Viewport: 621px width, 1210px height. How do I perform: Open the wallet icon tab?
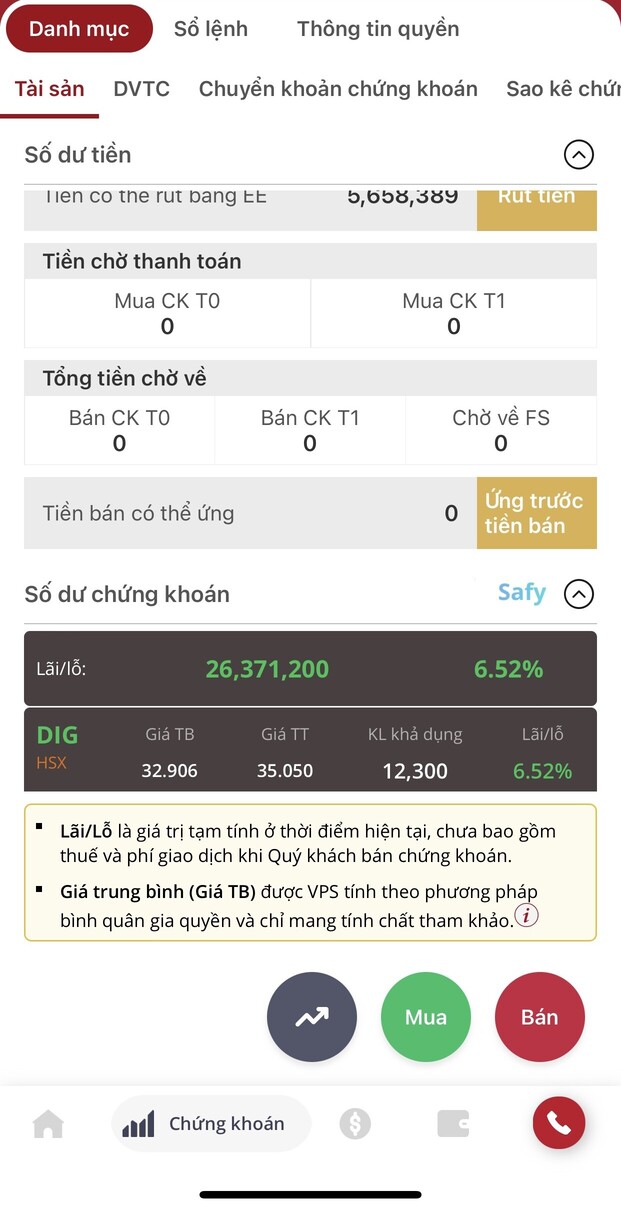453,1124
